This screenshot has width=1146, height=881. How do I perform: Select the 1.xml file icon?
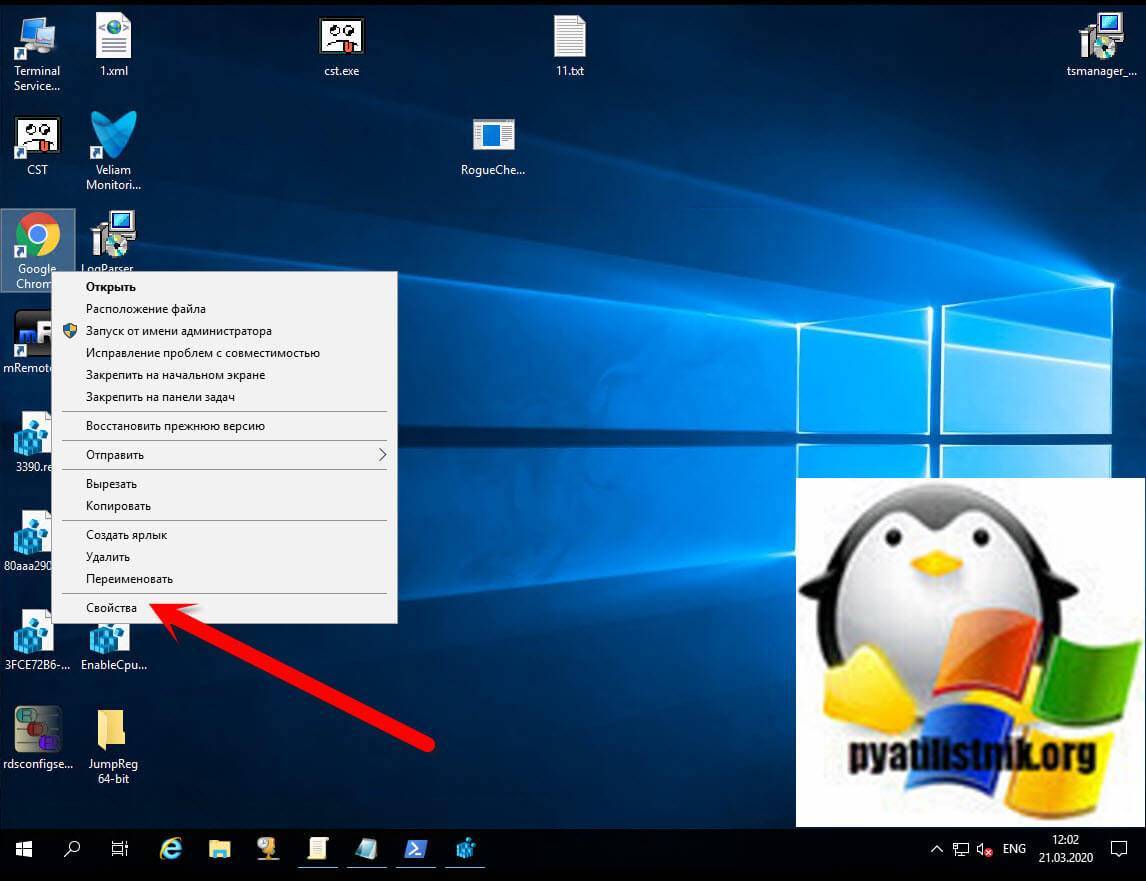(113, 38)
